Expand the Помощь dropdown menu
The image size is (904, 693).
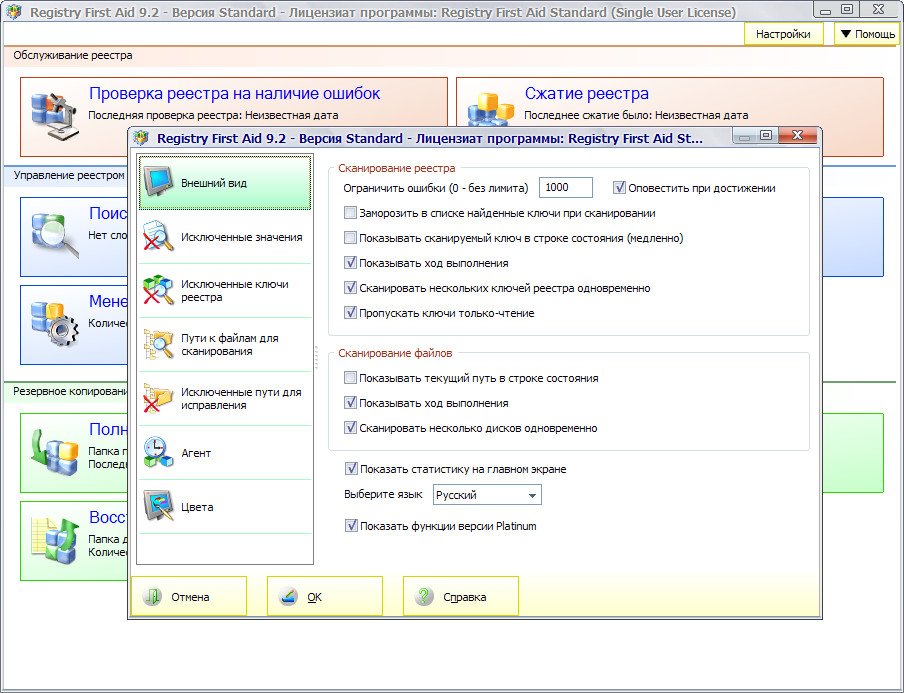(866, 34)
